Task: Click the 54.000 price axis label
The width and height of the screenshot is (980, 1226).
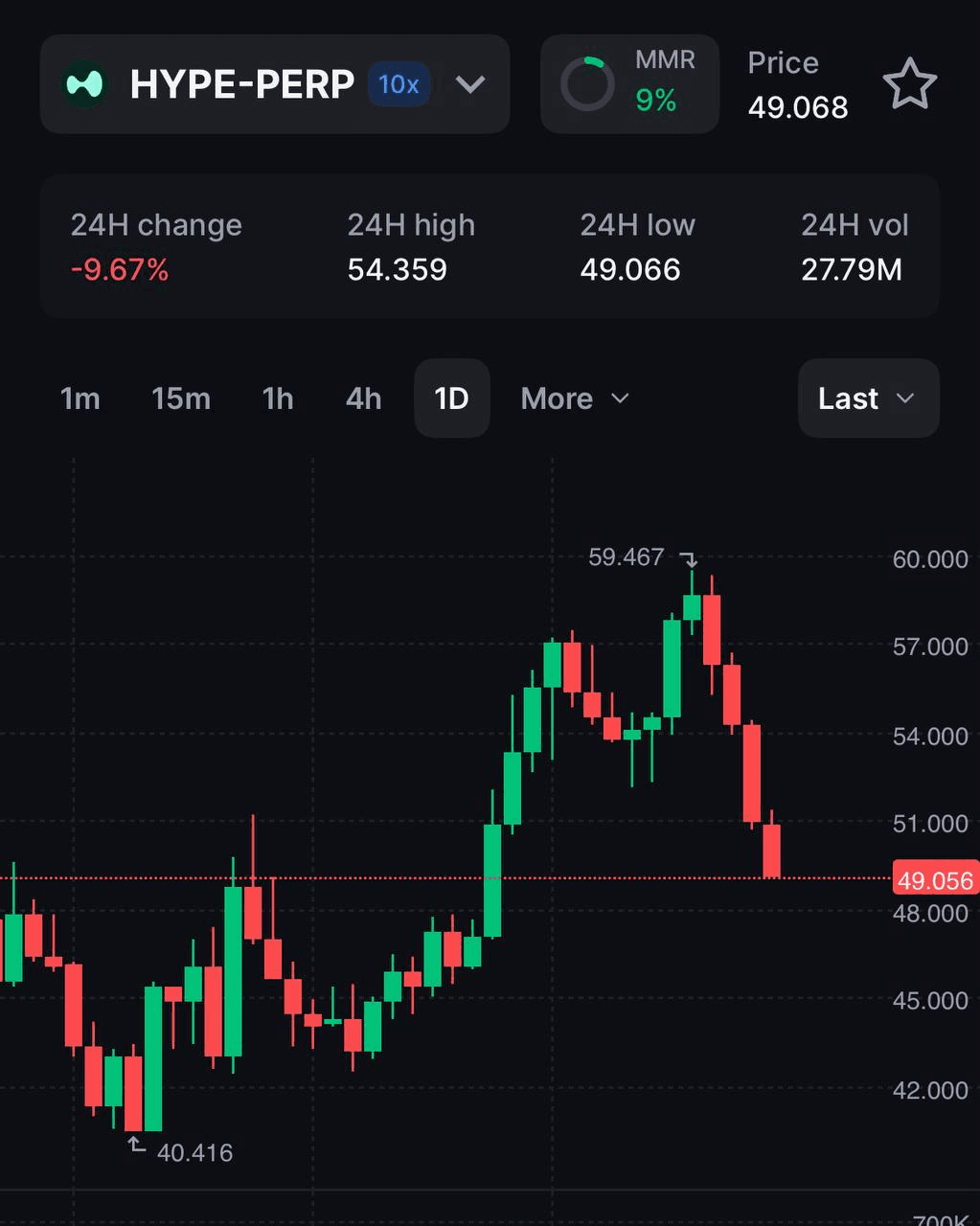Action: pos(930,737)
